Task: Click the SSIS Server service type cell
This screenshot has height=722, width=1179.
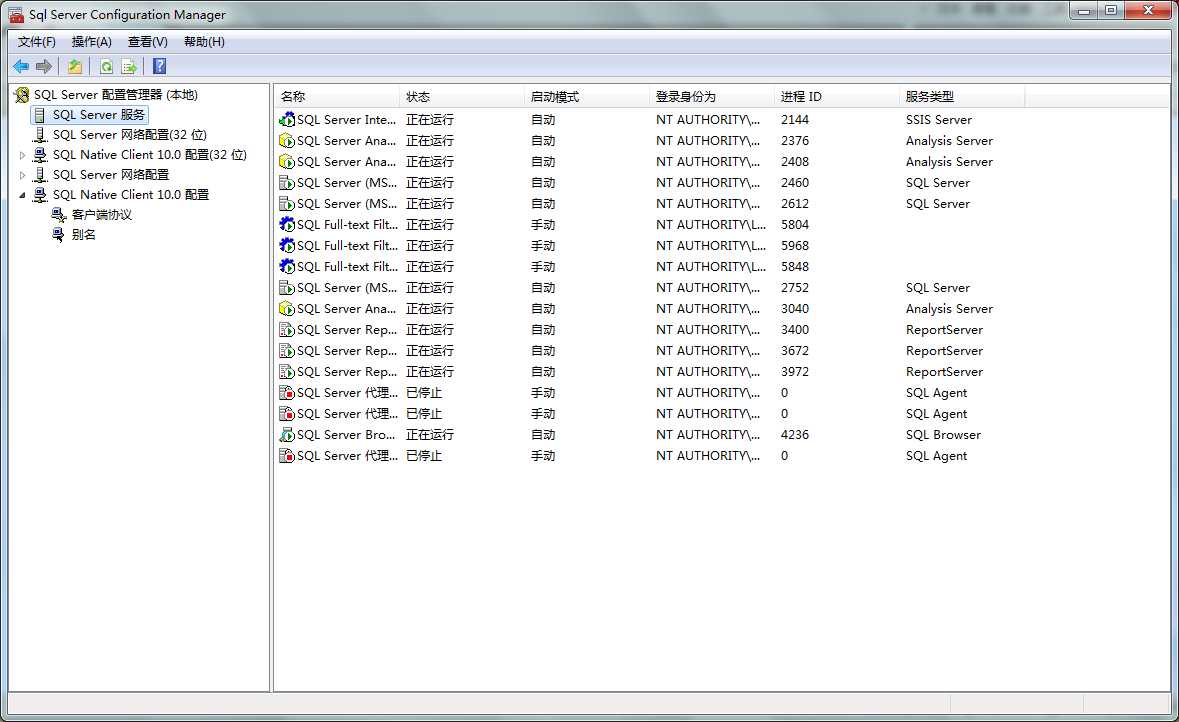Action: [x=938, y=120]
